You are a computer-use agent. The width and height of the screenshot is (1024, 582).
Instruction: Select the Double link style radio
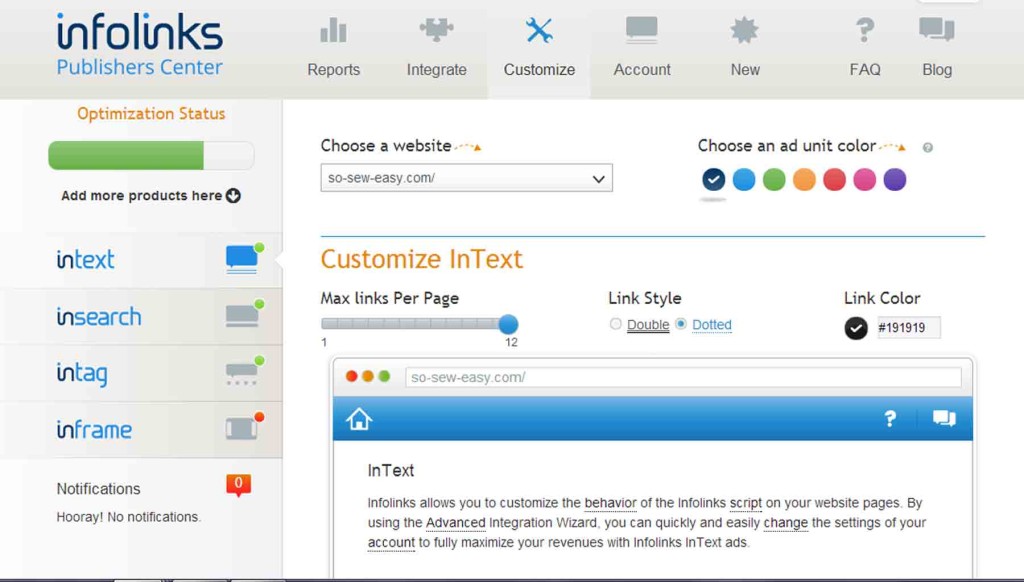click(x=615, y=324)
